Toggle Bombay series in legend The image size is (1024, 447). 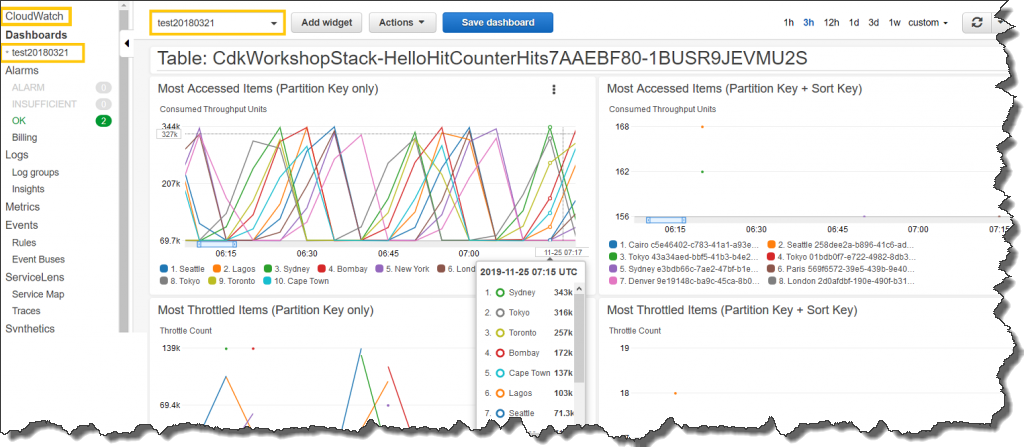coord(343,269)
